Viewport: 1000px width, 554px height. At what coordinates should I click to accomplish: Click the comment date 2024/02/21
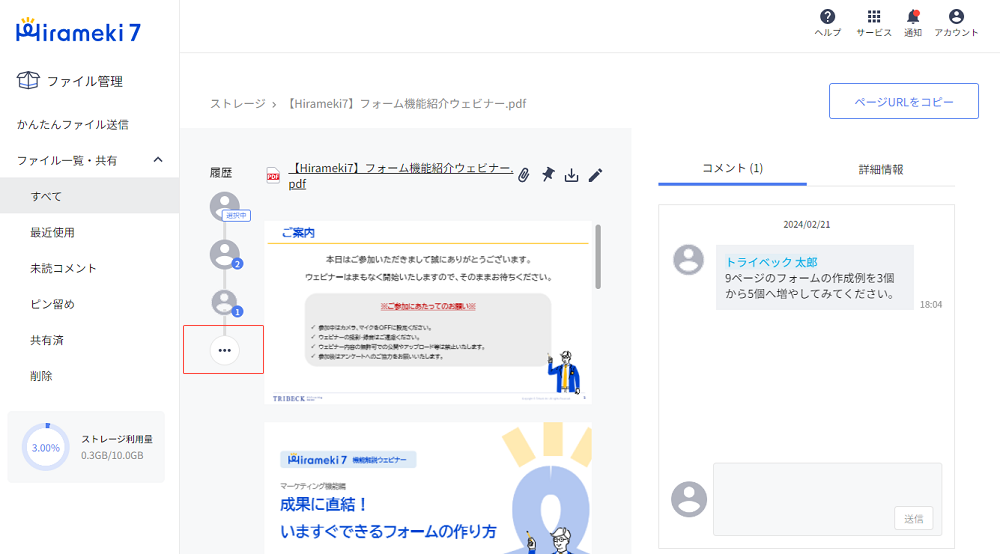[807, 224]
